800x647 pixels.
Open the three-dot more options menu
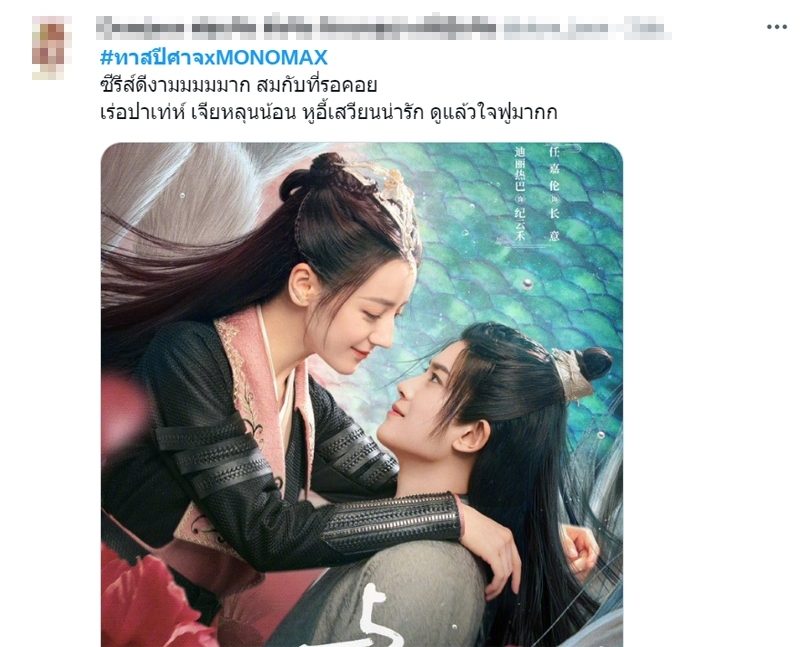[777, 27]
